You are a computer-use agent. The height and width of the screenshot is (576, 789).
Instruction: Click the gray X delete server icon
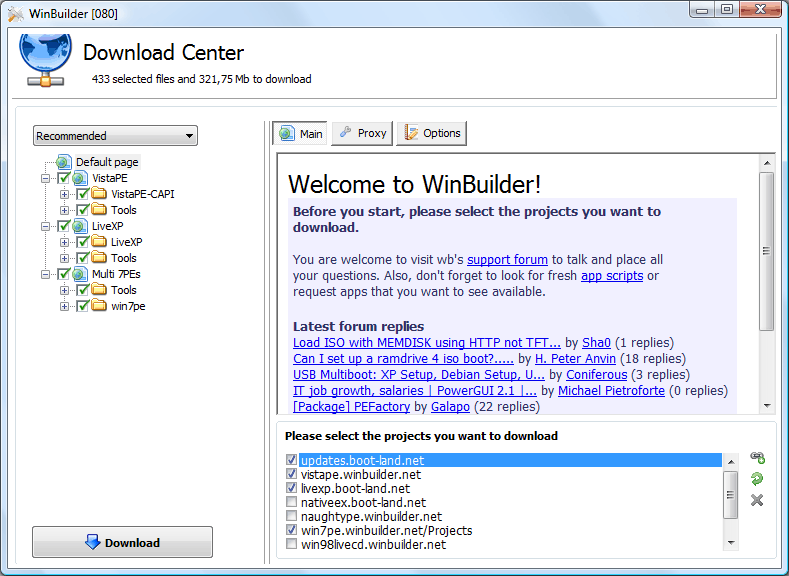point(757,500)
